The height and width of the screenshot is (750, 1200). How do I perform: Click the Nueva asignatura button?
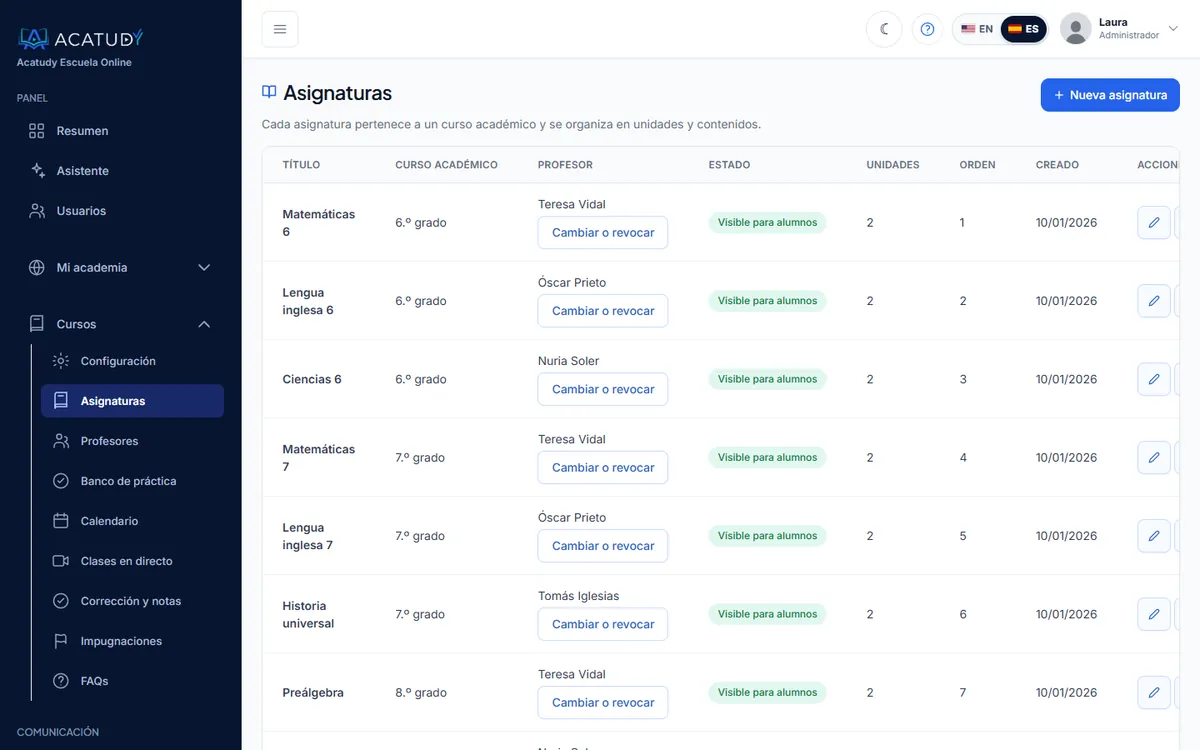(x=1110, y=95)
